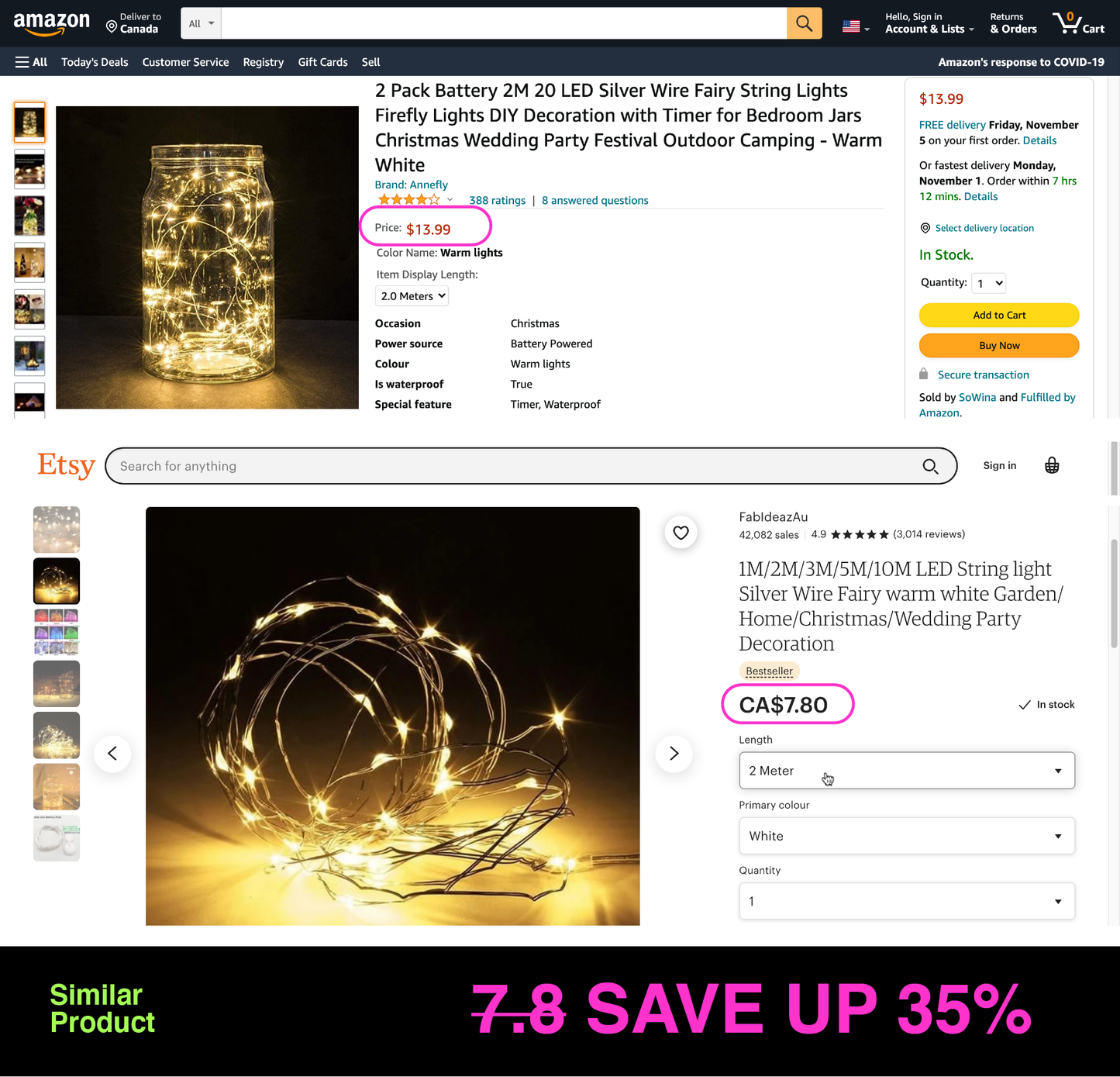Open the 2.0 Meters length dropdown
1120x1077 pixels.
(412, 296)
